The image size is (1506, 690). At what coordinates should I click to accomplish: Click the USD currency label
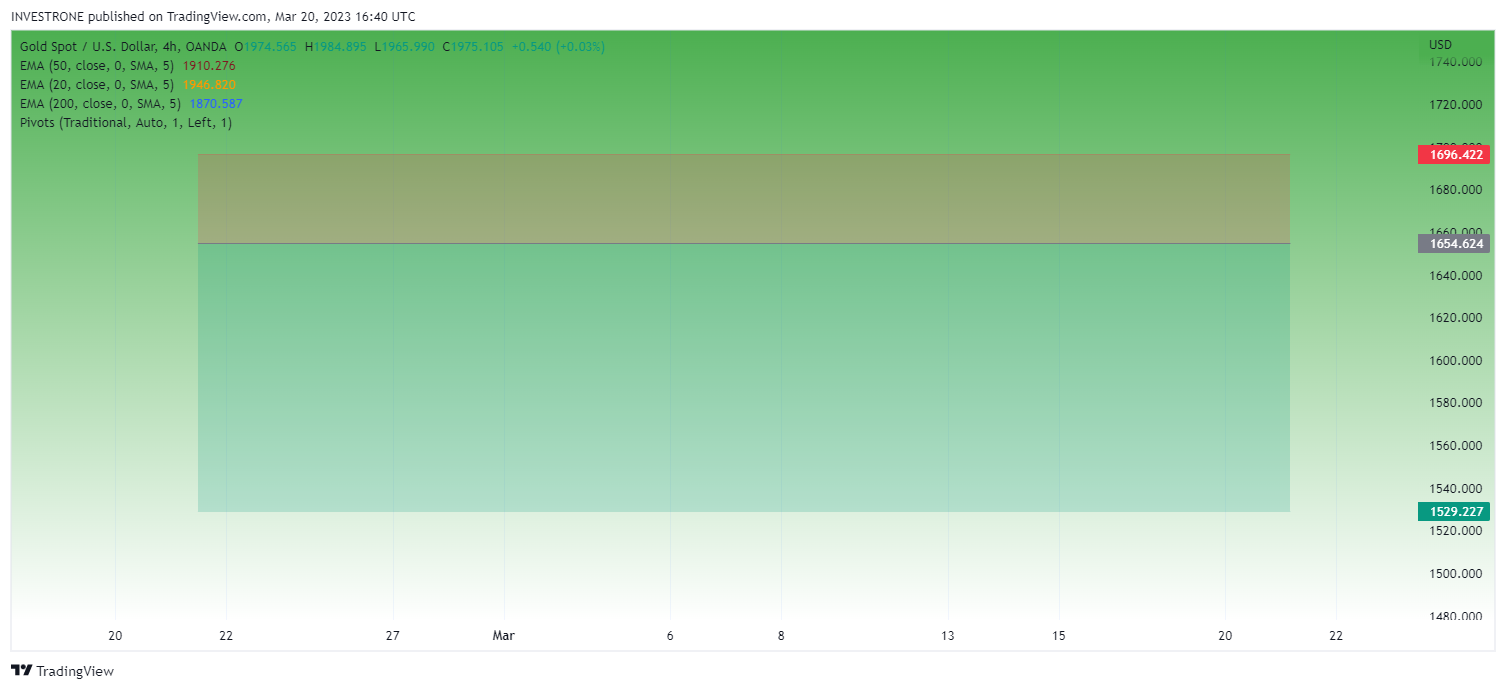[x=1440, y=45]
